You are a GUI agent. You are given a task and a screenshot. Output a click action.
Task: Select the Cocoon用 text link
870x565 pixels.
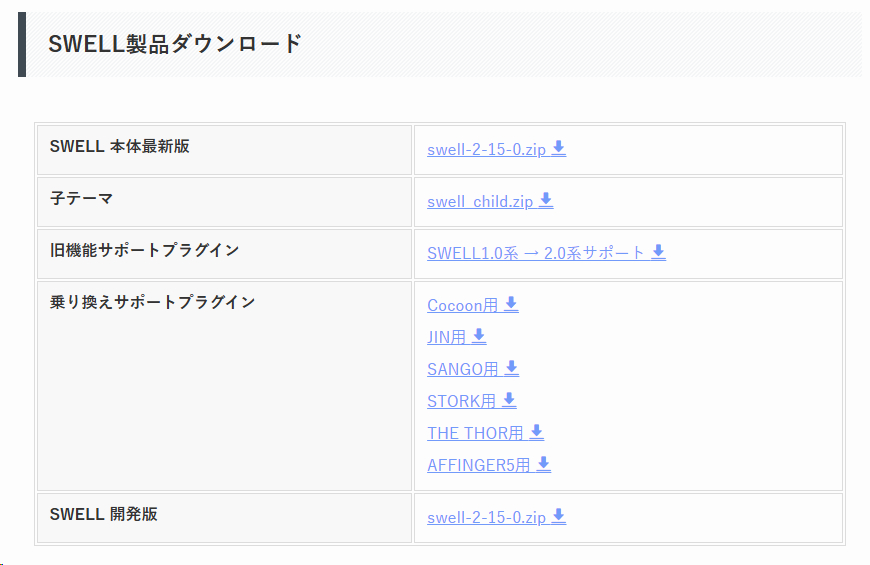(x=462, y=306)
